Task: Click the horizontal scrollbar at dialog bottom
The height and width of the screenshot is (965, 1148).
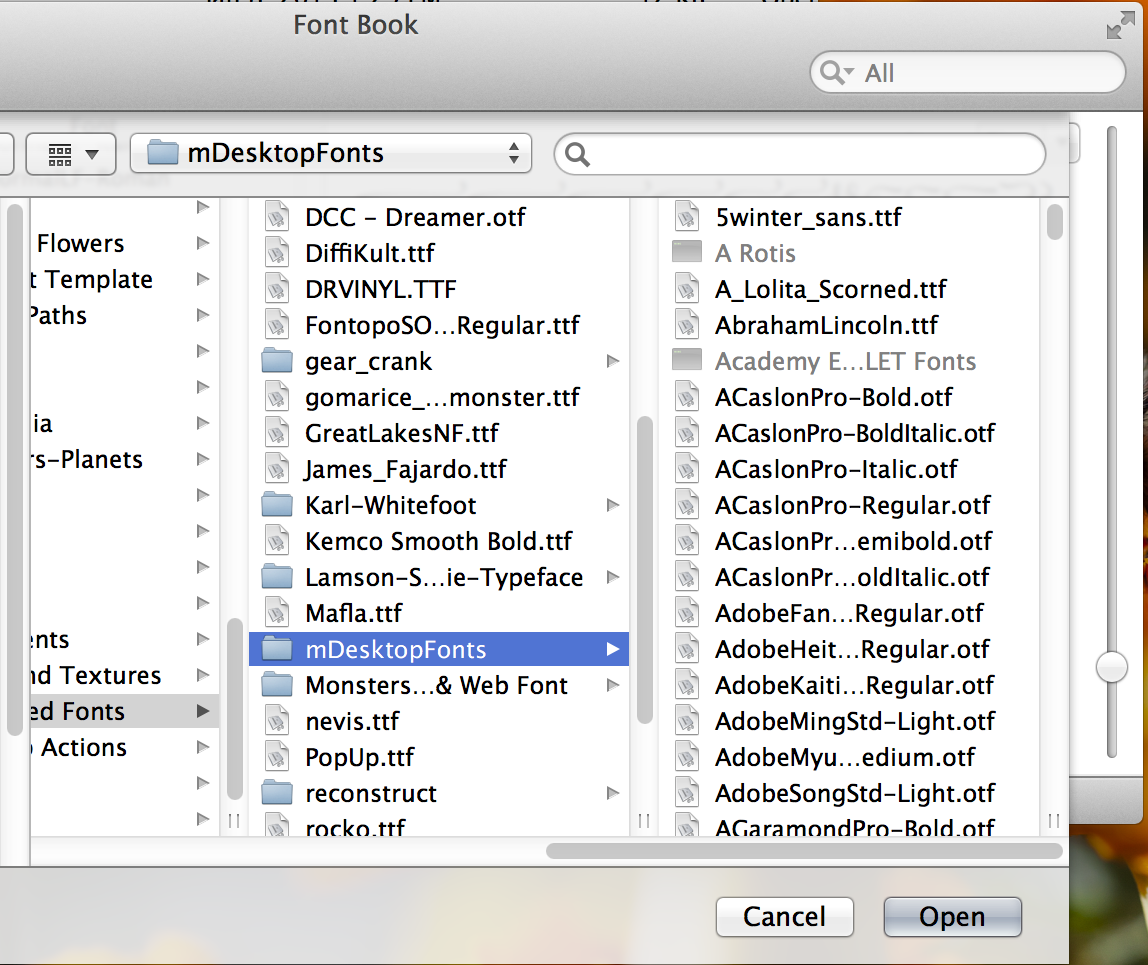Action: 804,851
